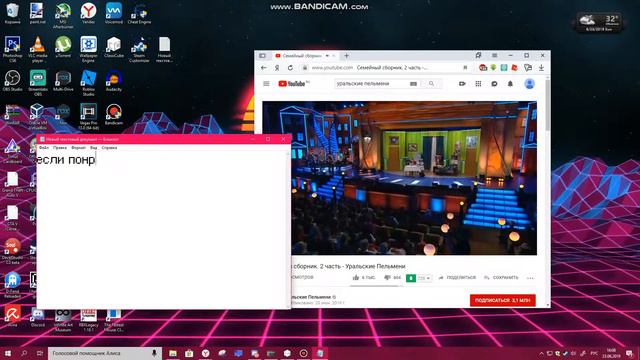
Task: Launch Cheat Engine from the desktop
Action: pyautogui.click(x=139, y=13)
